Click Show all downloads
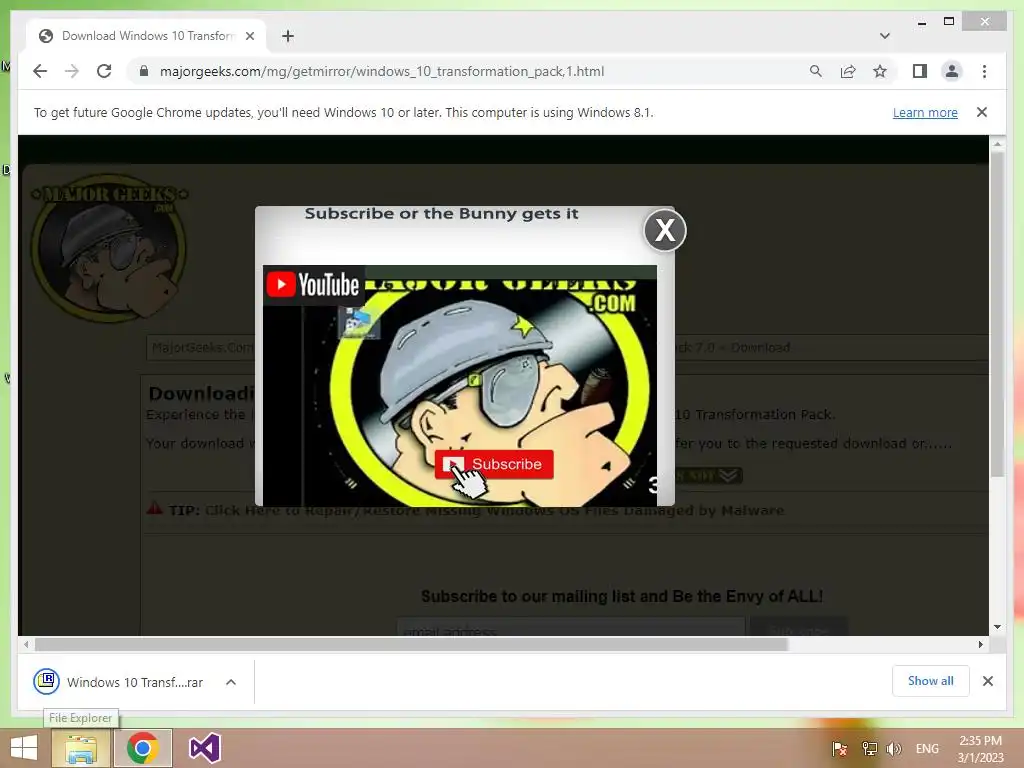Image resolution: width=1024 pixels, height=768 pixels. [x=931, y=681]
